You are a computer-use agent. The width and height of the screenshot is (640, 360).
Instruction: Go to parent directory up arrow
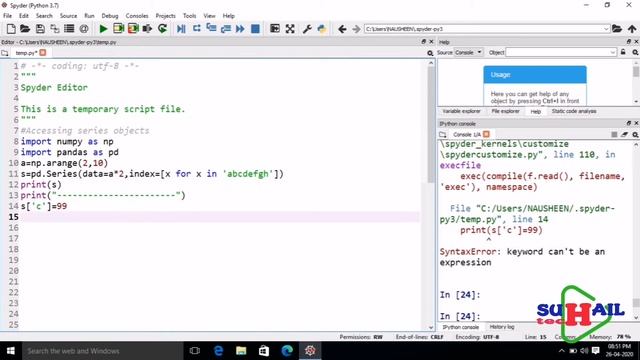[x=632, y=29]
